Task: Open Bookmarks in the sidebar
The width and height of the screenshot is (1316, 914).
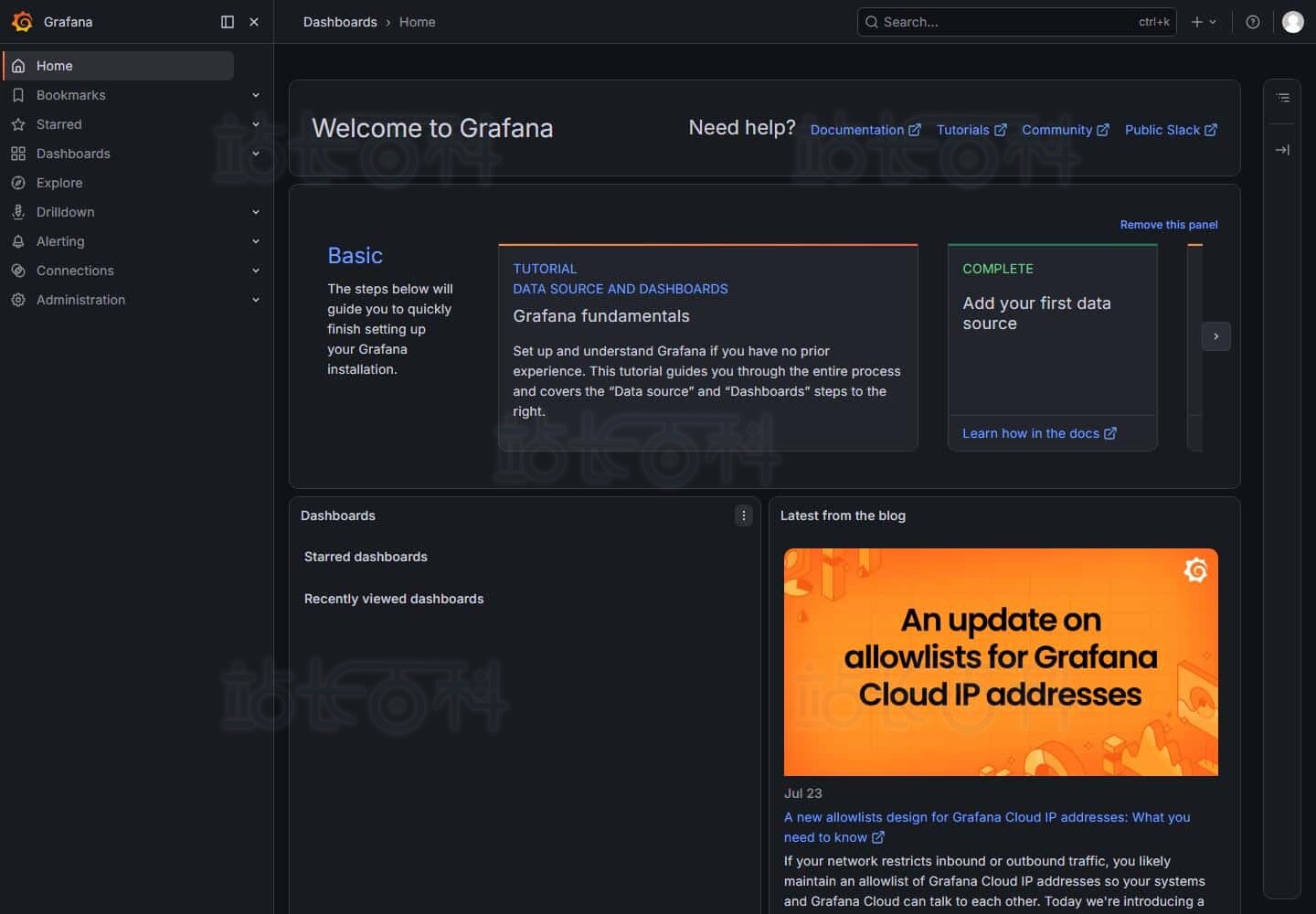Action: click(70, 95)
